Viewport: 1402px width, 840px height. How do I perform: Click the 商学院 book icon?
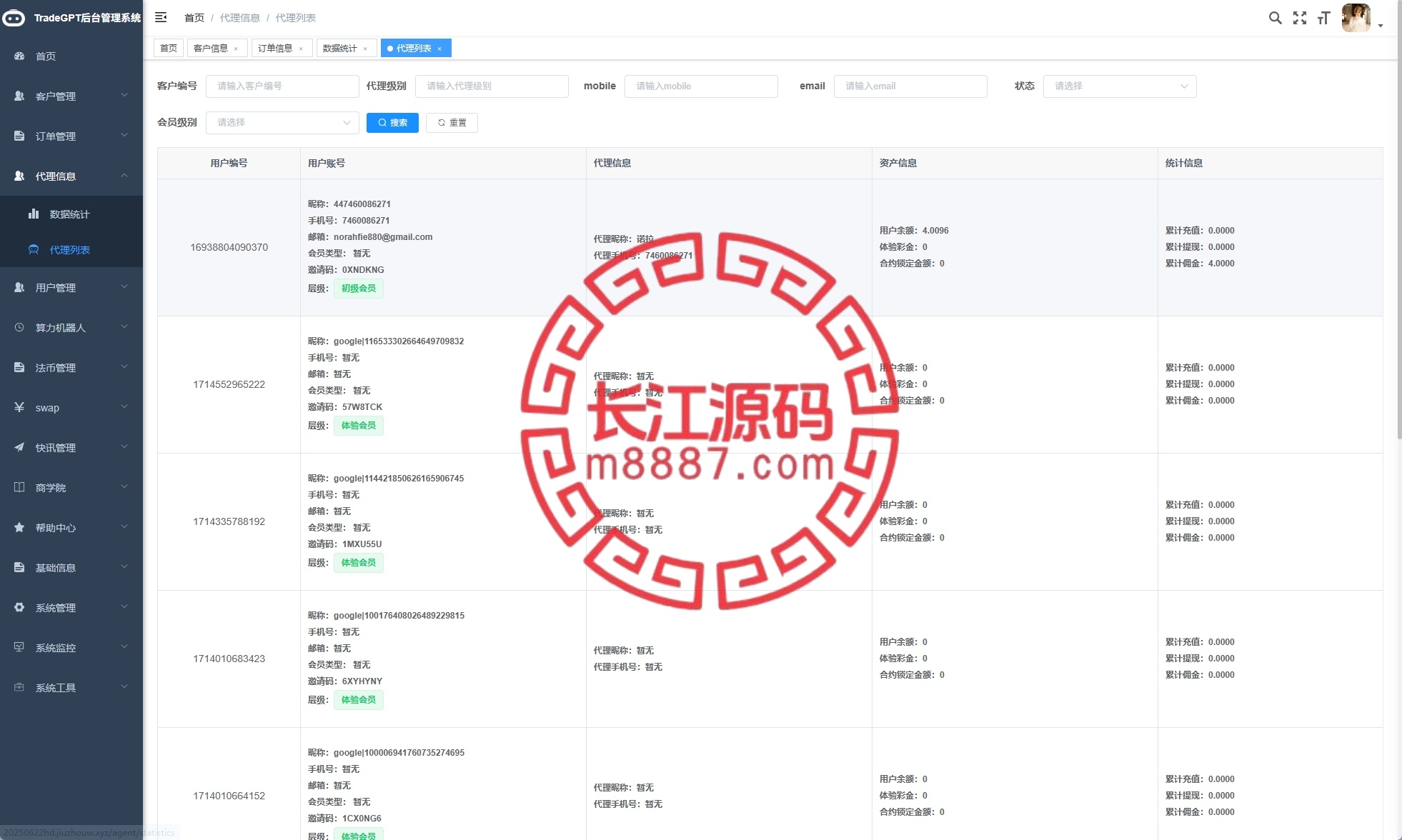(x=19, y=487)
